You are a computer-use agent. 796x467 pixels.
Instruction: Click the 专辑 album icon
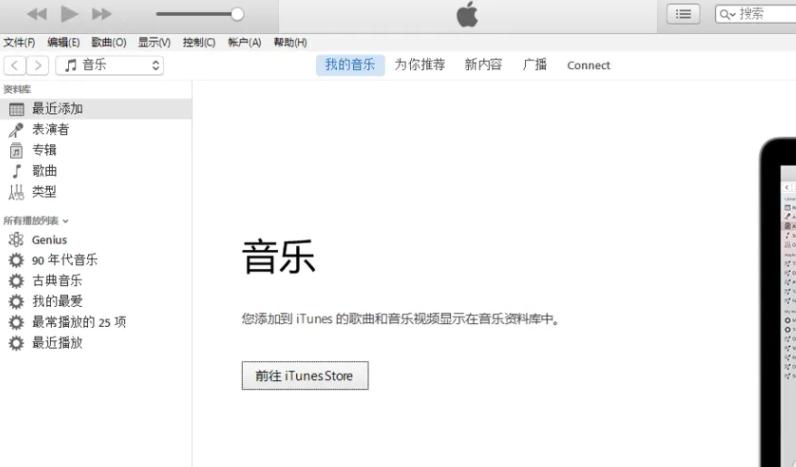pos(16,151)
